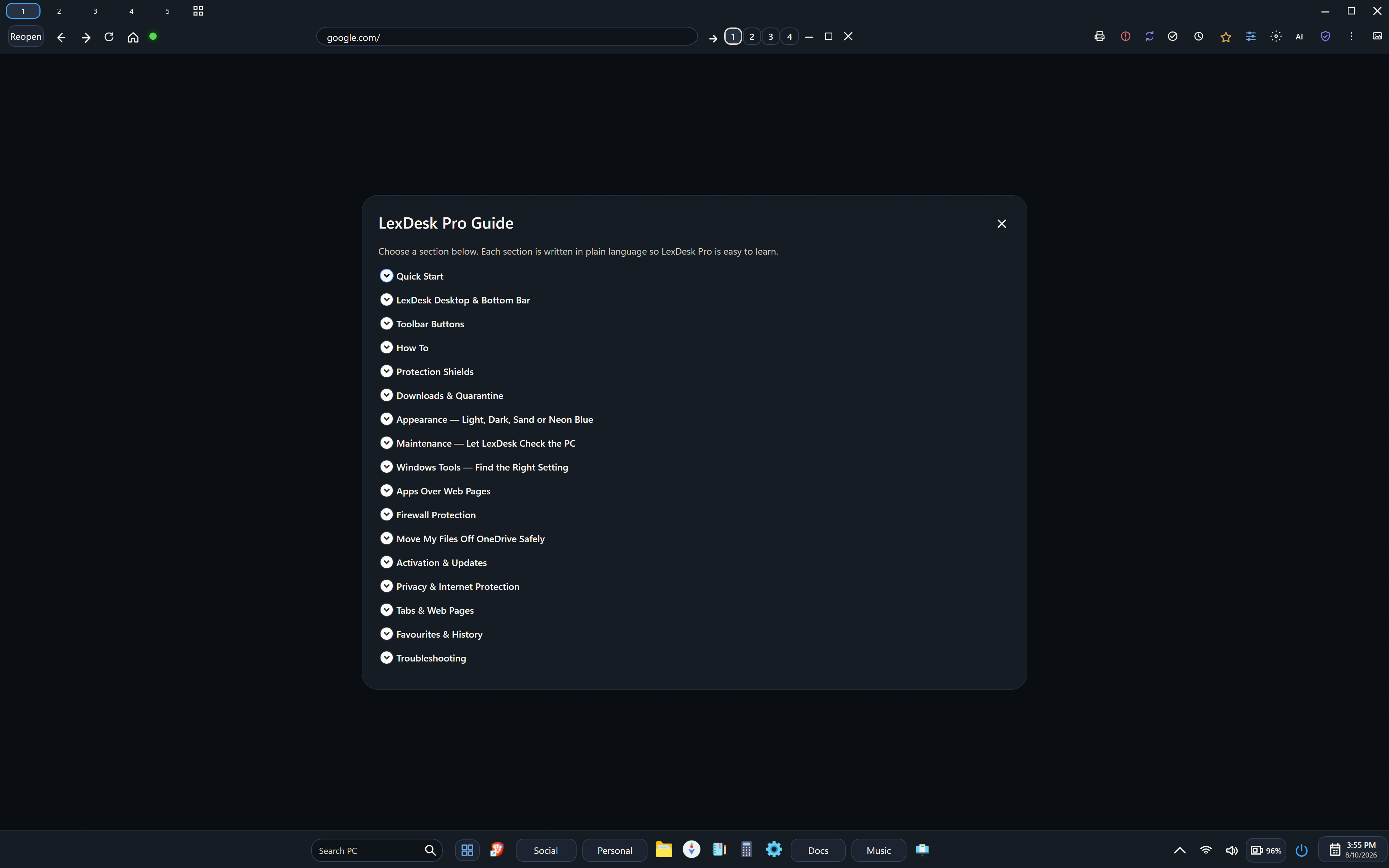
Task: Click the purple sync arrows icon
Action: 1149,37
